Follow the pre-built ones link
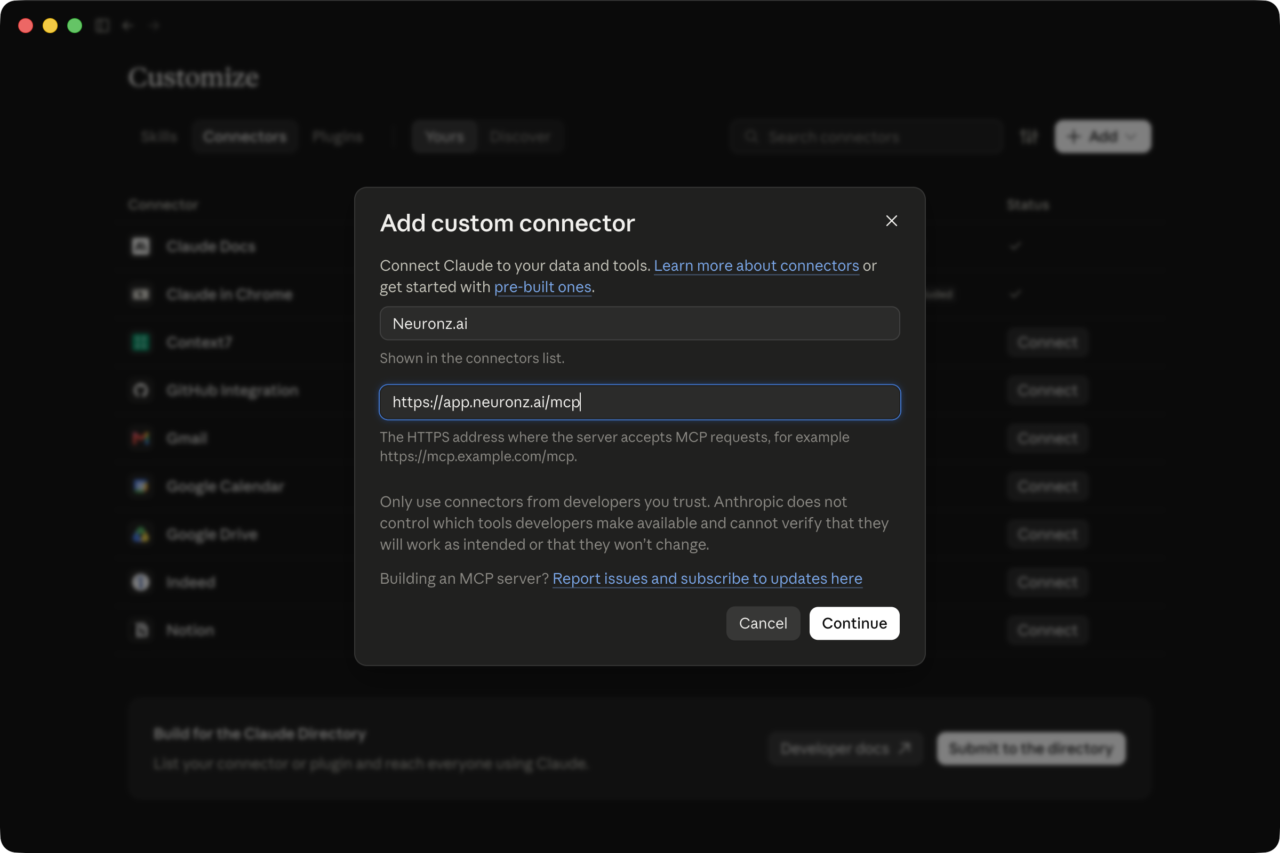This screenshot has width=1280, height=853. 543,287
